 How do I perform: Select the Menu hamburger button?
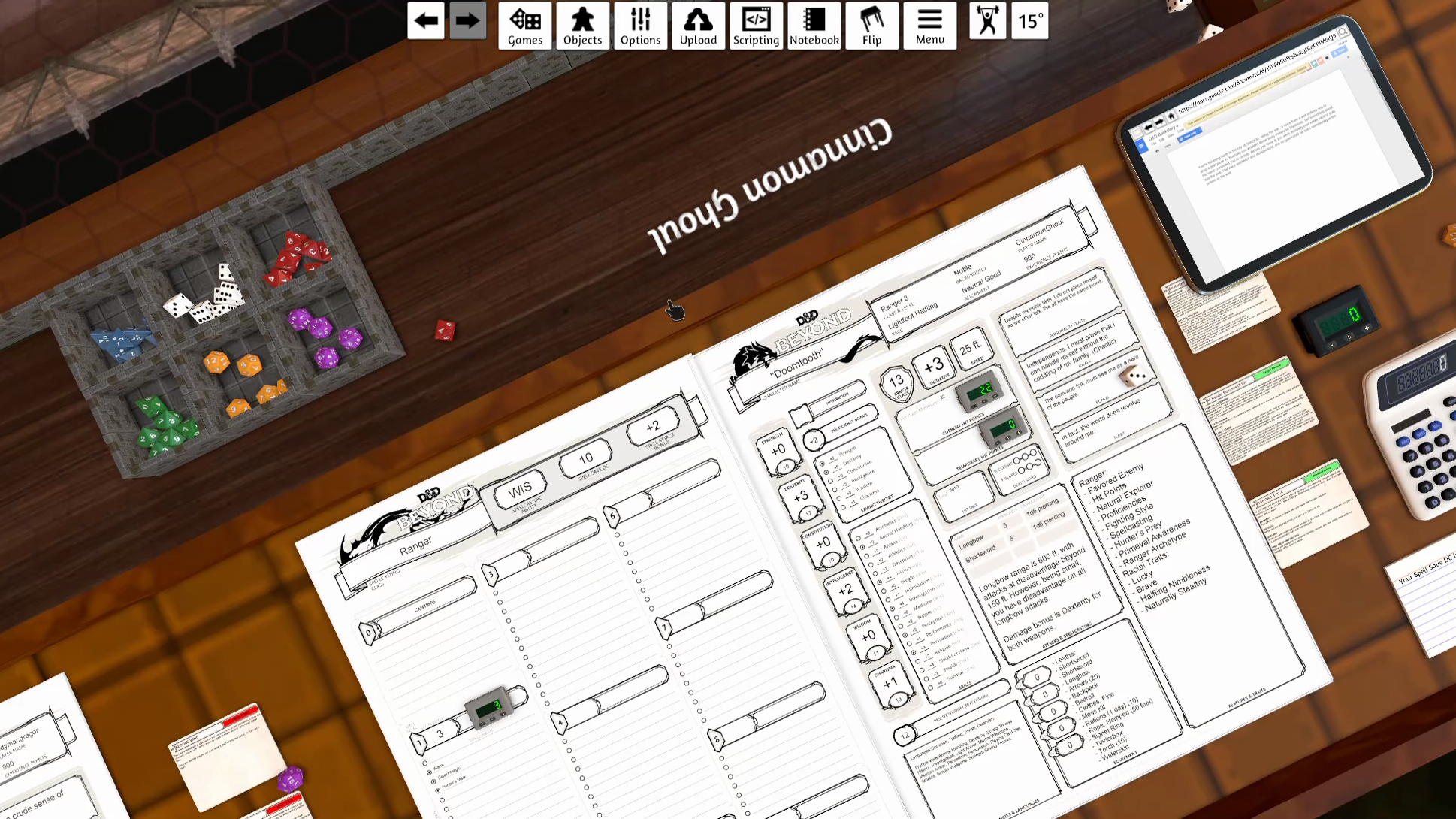tap(929, 24)
